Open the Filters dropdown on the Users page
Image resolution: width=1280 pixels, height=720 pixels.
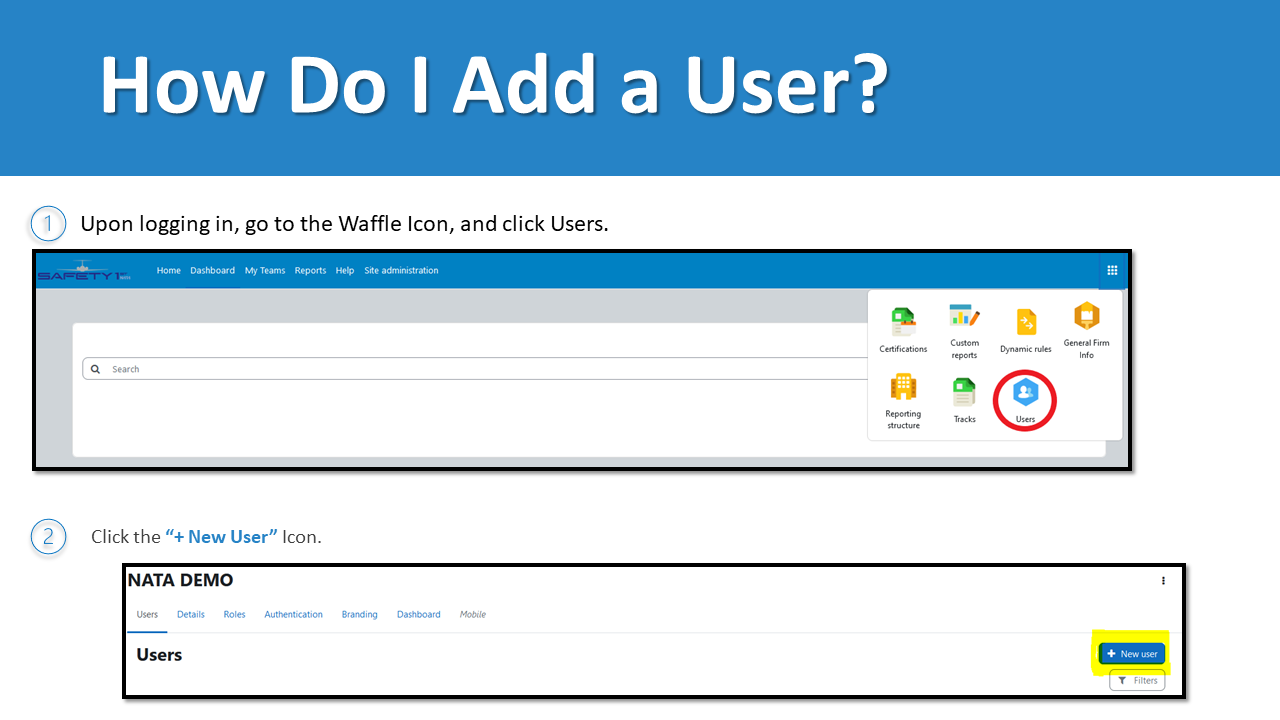pos(1137,680)
